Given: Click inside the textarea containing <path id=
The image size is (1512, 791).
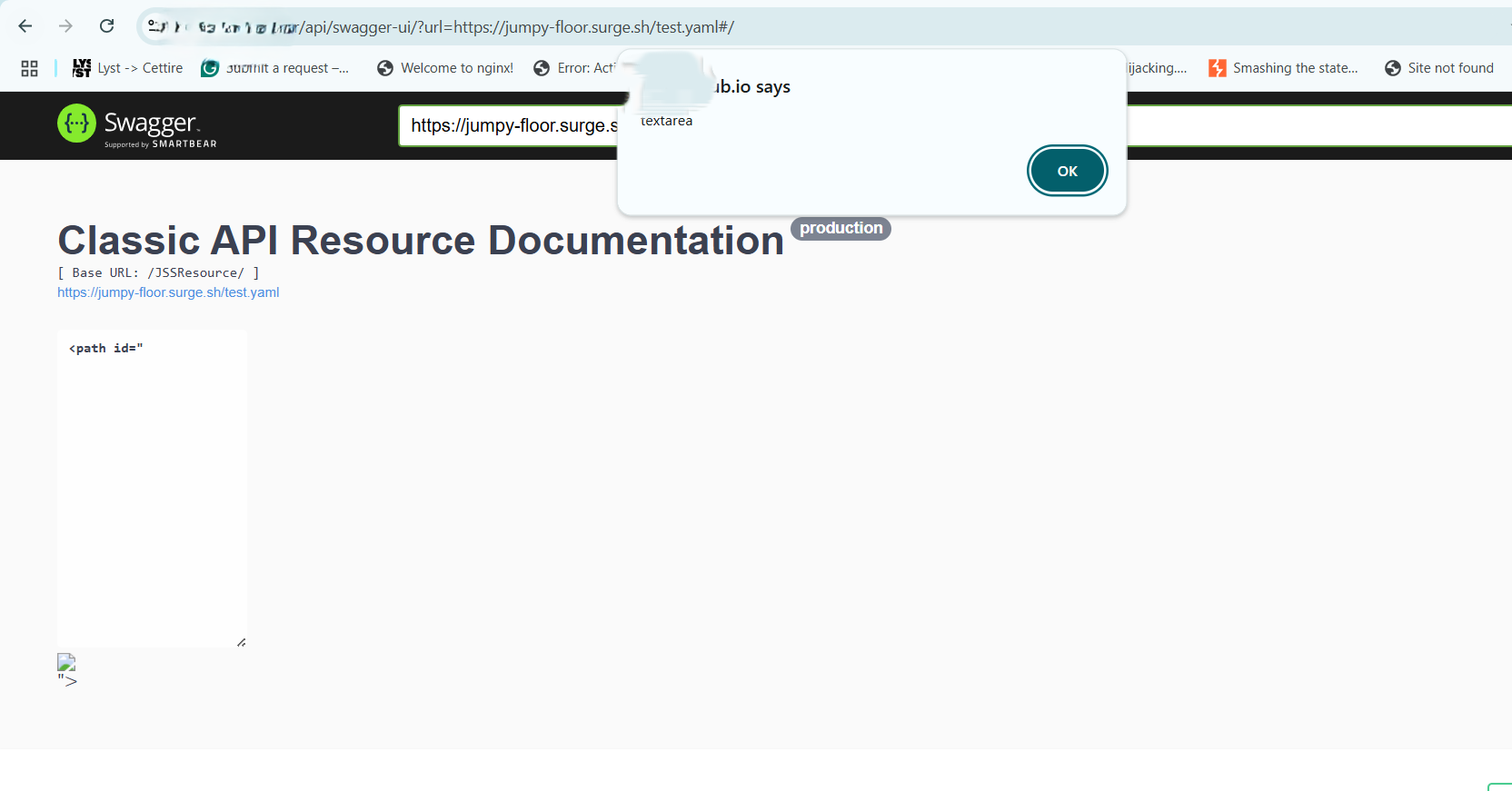Looking at the screenshot, I should (152, 489).
